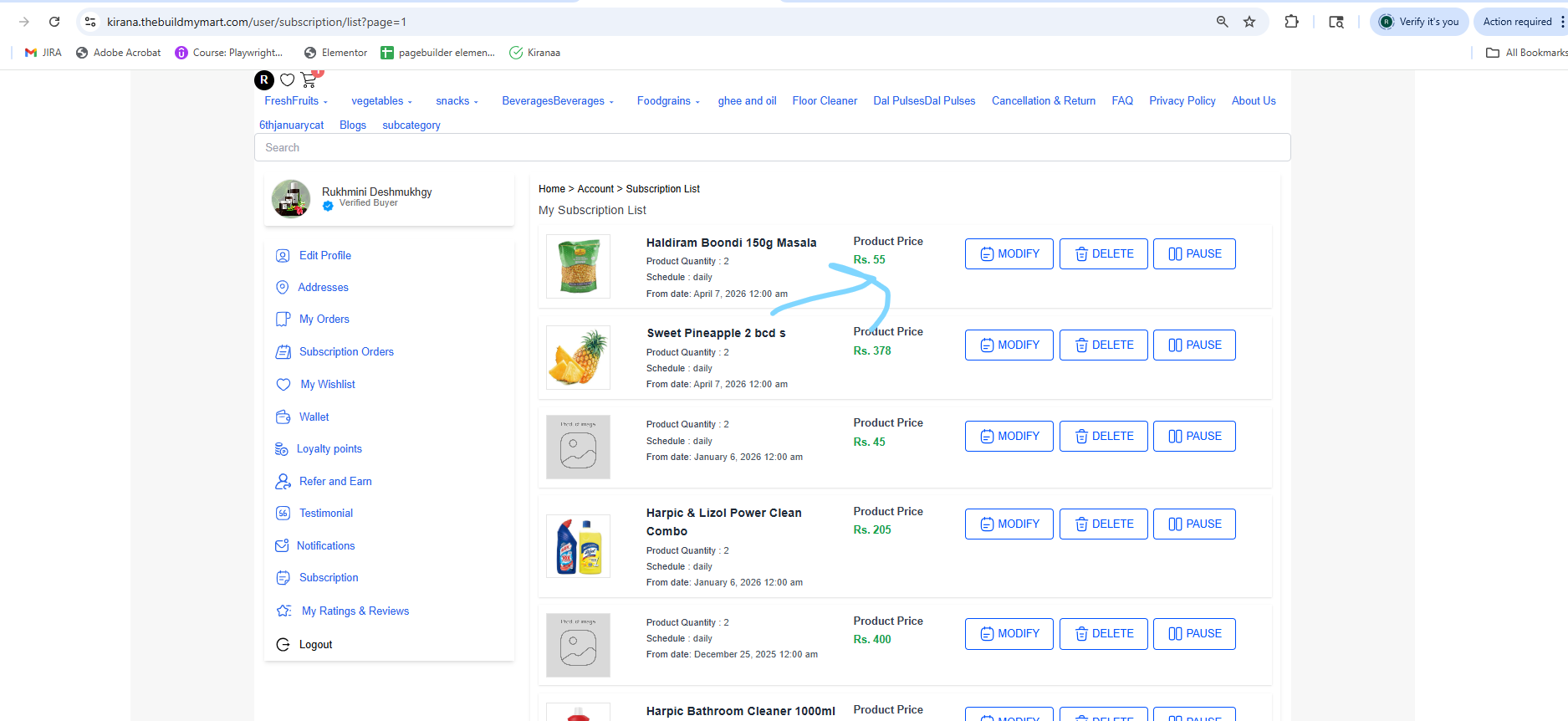The height and width of the screenshot is (721, 1568).
Task: Click the My Wishlist heart icon in sidebar
Action: [x=283, y=385]
